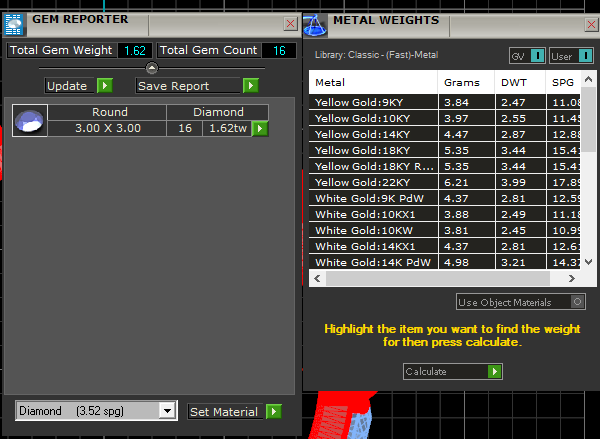Select the round diamond gem thumbnail
Screen dimensions: 600x439
coord(28,121)
